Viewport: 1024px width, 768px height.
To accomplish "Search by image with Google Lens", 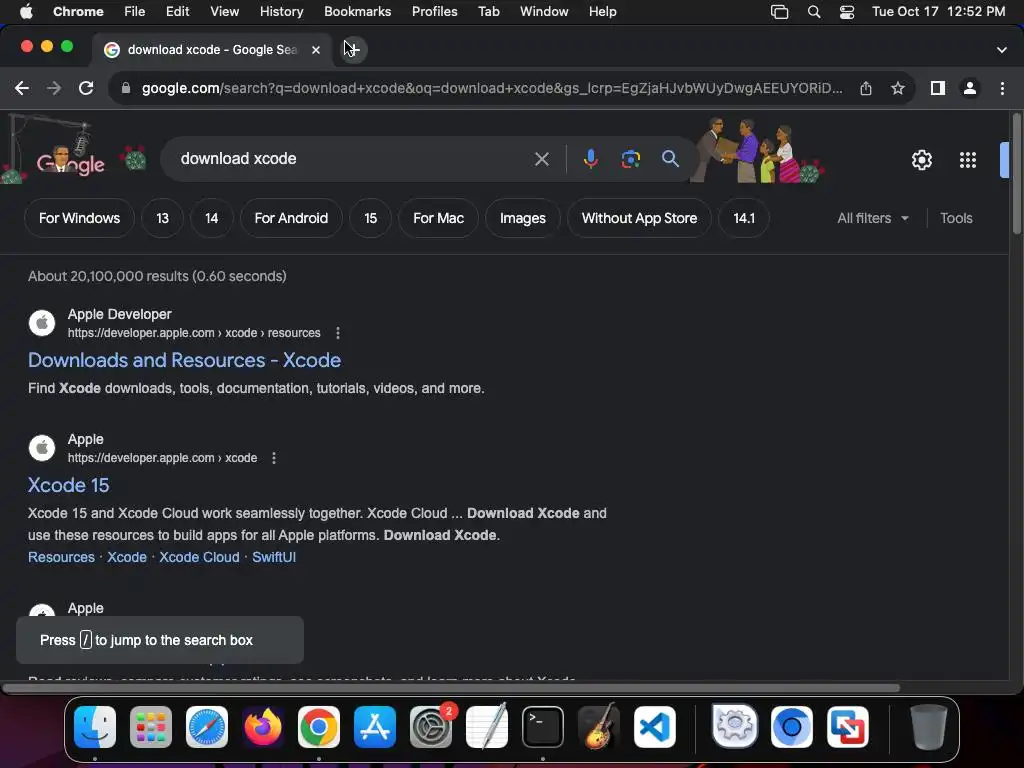I will (630, 159).
